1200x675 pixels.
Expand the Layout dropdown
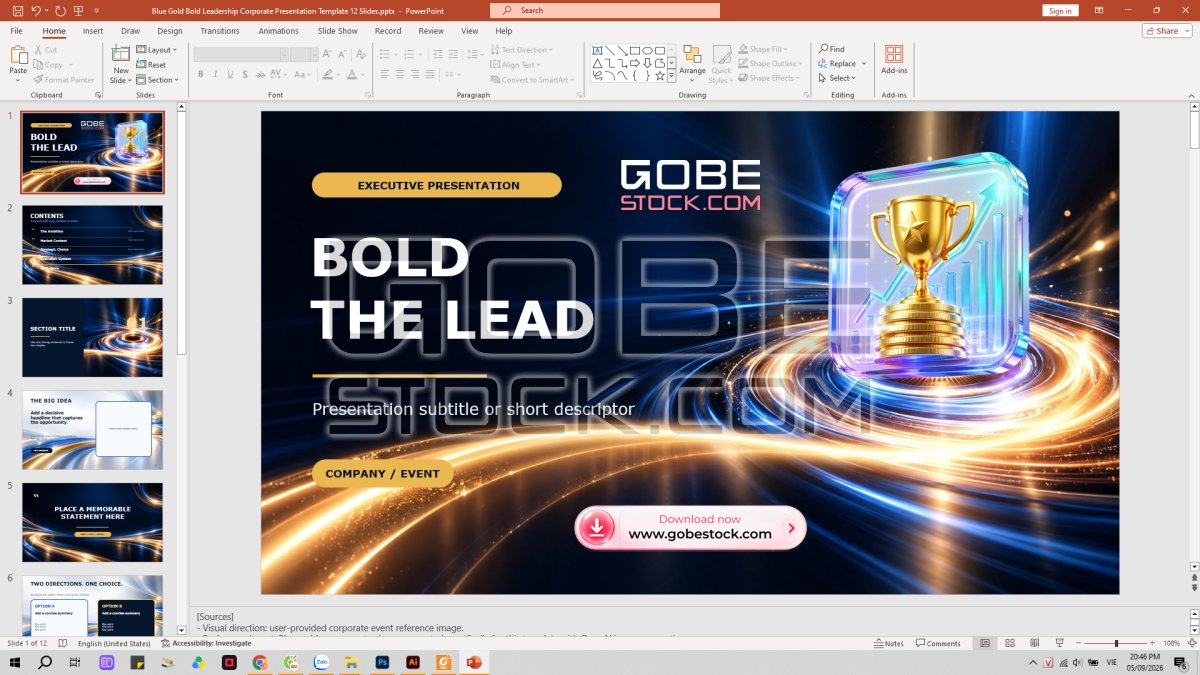coord(155,49)
